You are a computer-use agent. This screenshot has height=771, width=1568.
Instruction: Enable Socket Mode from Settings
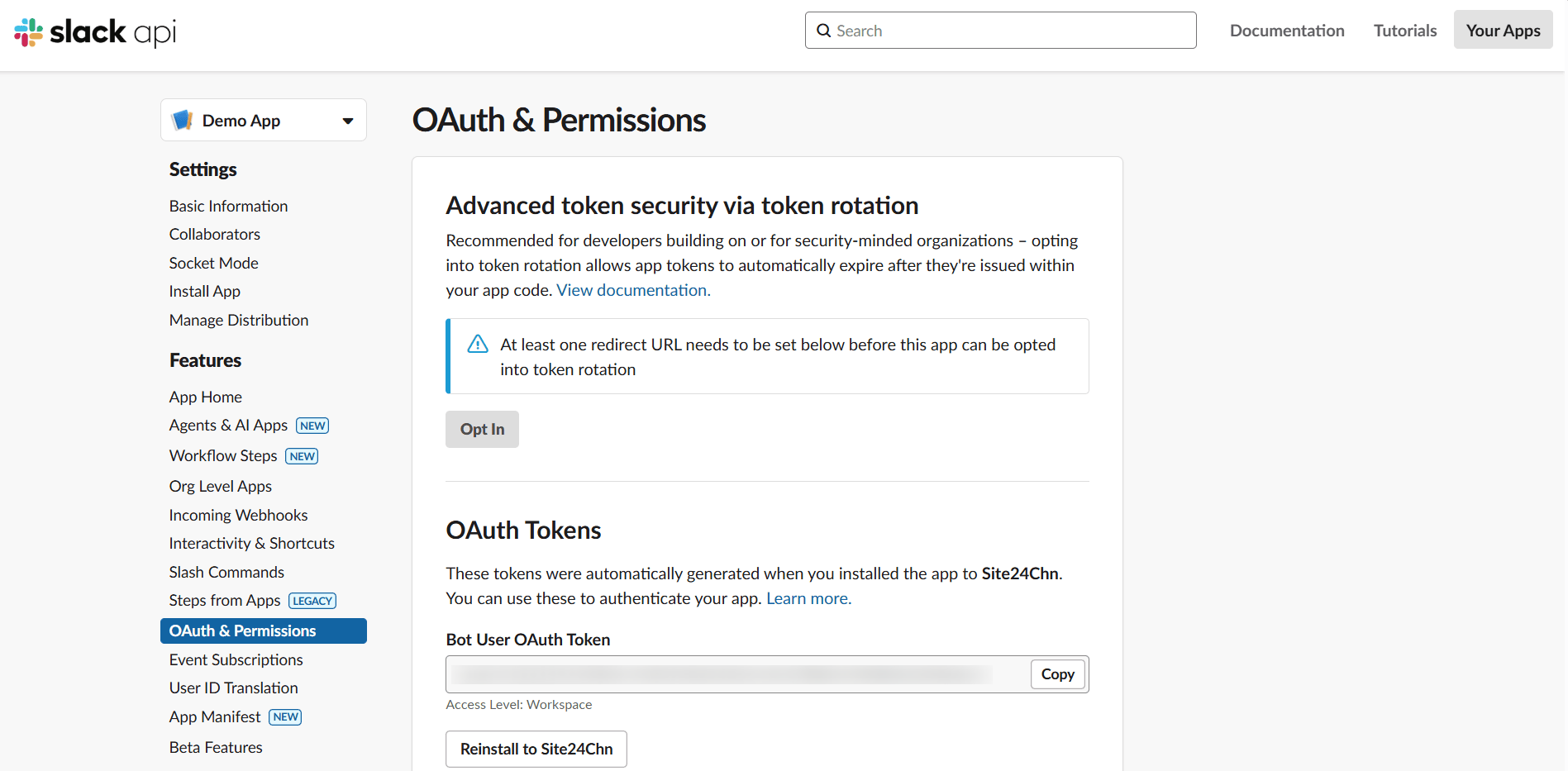[213, 262]
